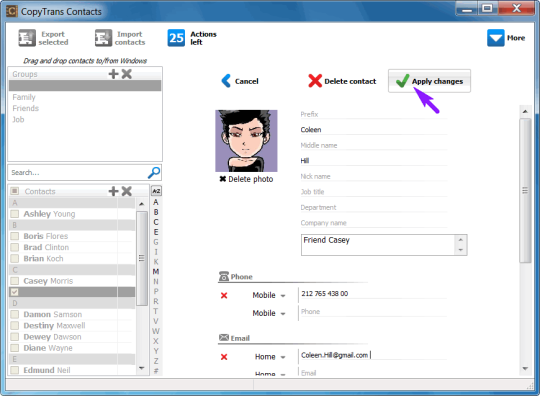Click the 25 Actions left badge
This screenshot has width=540, height=396.
[x=176, y=38]
